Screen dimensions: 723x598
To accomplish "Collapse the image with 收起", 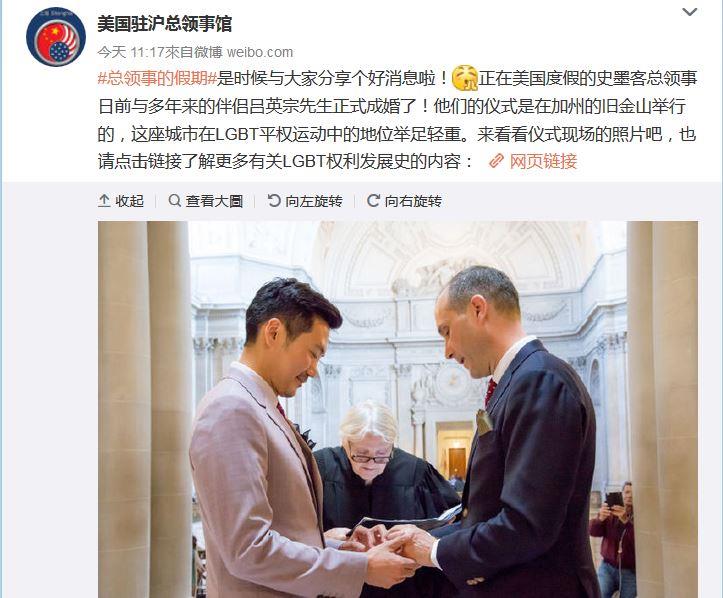I will 121,201.
